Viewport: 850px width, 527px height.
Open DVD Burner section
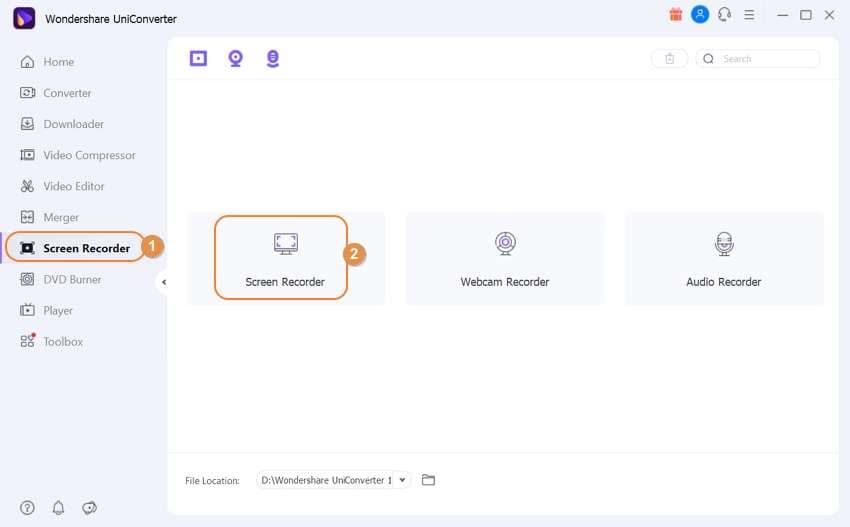coord(60,279)
